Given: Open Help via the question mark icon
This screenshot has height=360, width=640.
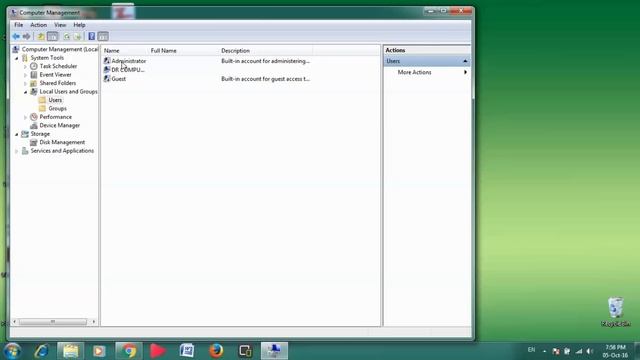Looking at the screenshot, I should [92, 36].
